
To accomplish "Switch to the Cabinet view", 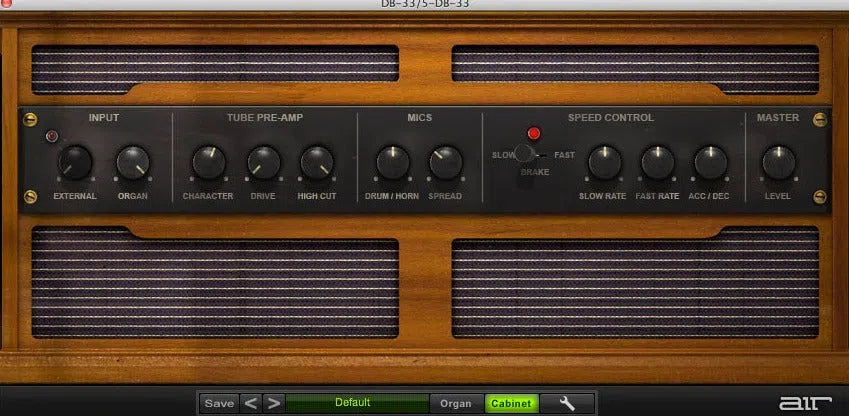I will (x=511, y=403).
